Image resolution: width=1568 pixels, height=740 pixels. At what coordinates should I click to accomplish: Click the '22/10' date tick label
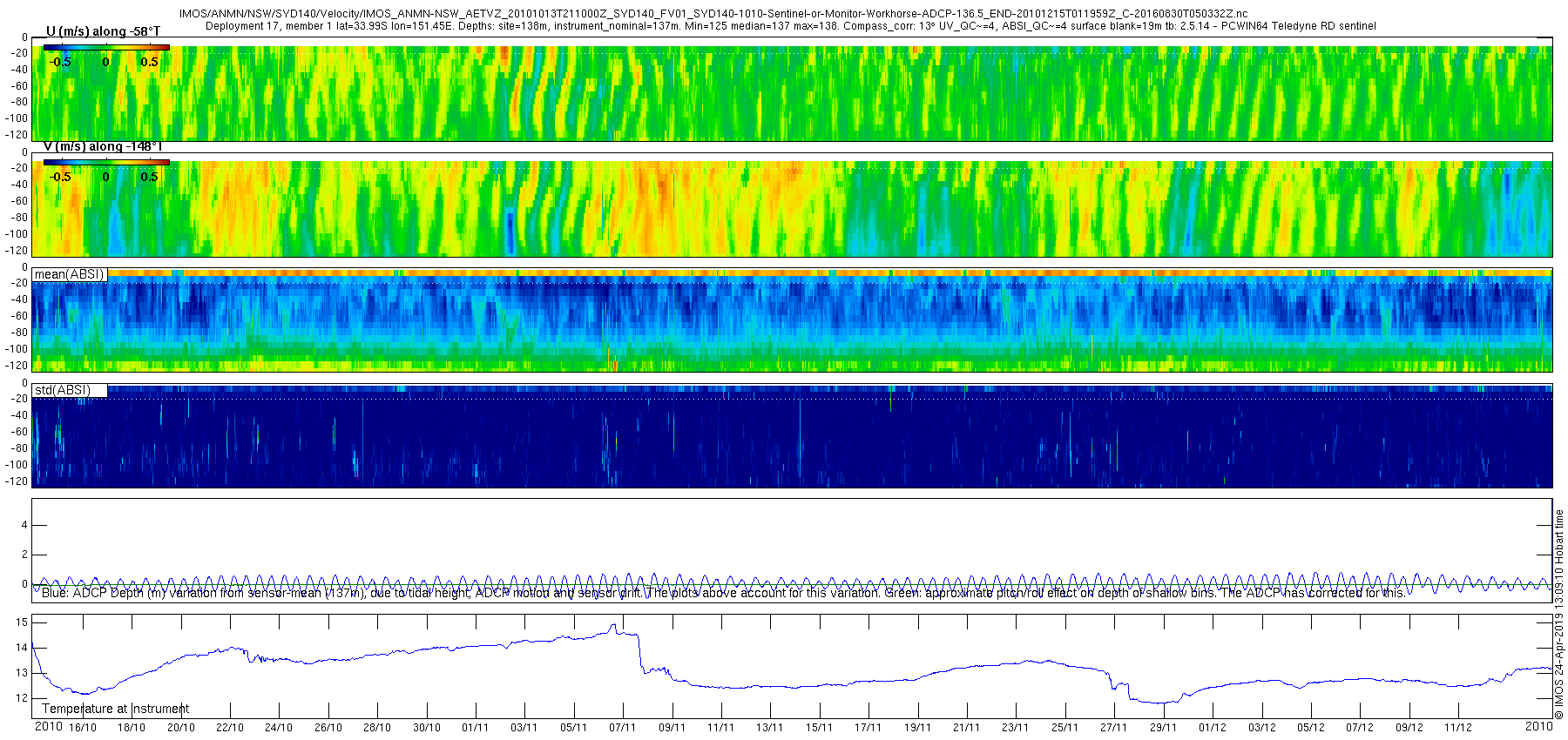pyautogui.click(x=230, y=728)
